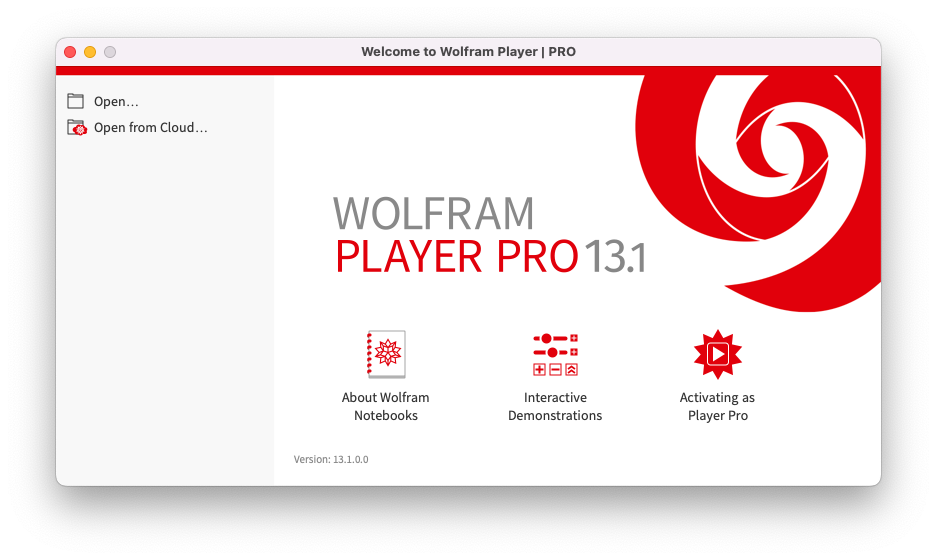Click the Interactive Demonstrations sliders icon
The height and width of the screenshot is (560, 937).
555,354
